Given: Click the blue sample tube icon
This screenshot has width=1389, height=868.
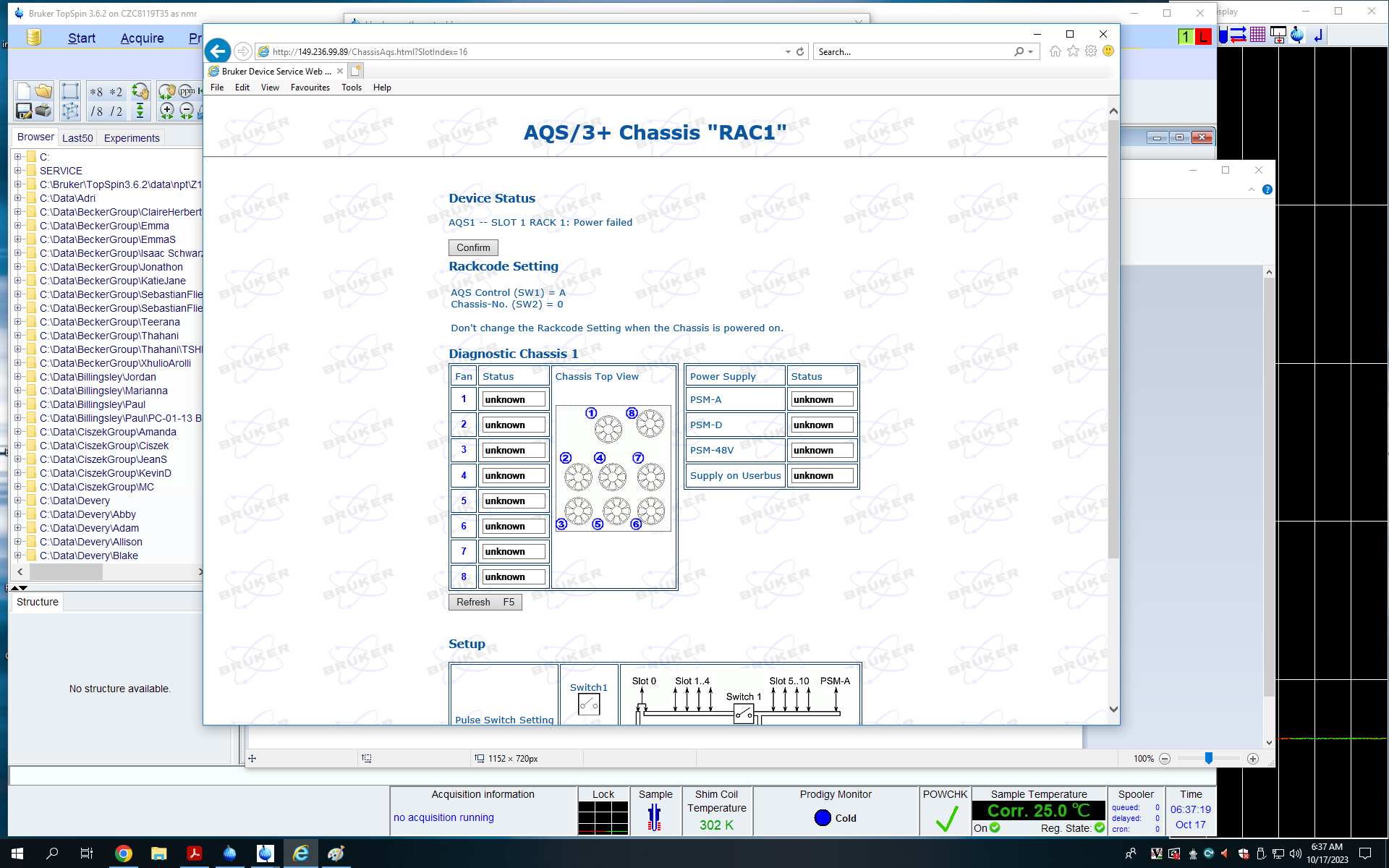Looking at the screenshot, I should pos(1223,35).
